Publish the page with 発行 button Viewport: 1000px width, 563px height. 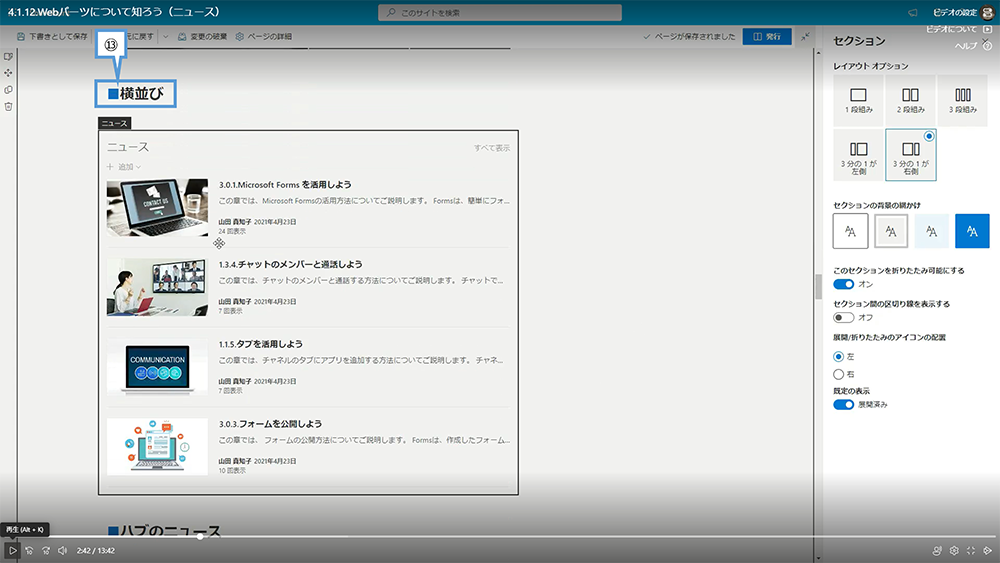pyautogui.click(x=767, y=36)
